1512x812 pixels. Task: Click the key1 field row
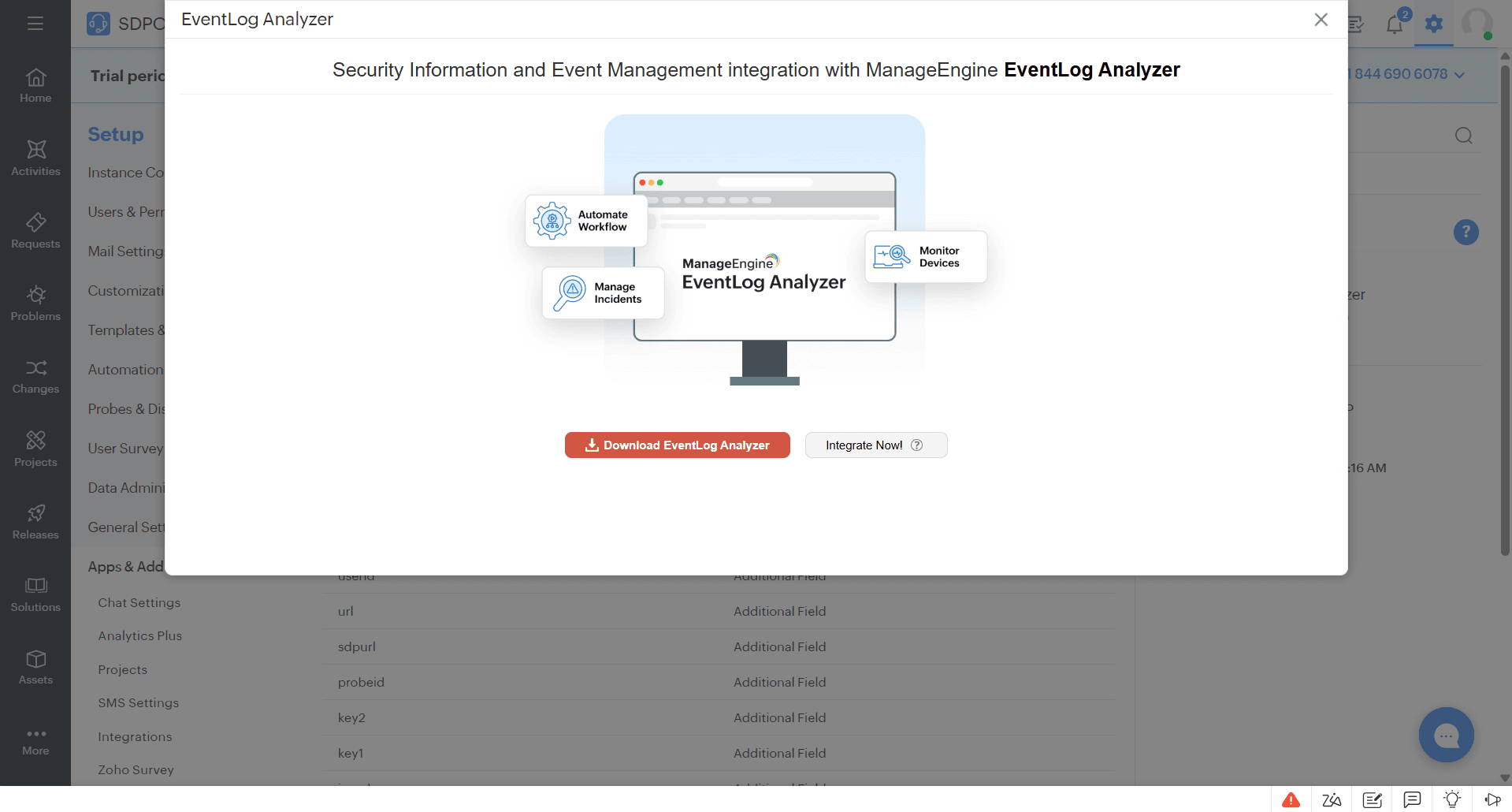719,753
